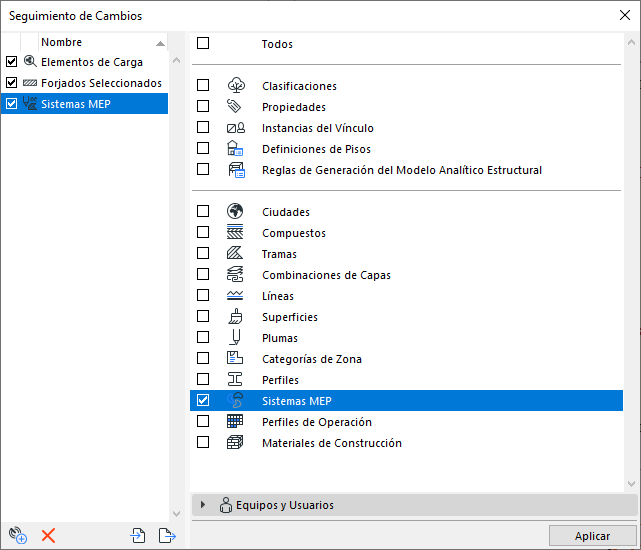Tick the Combinaciones de Capas checkbox
Image resolution: width=641 pixels, height=550 pixels.
click(x=203, y=274)
